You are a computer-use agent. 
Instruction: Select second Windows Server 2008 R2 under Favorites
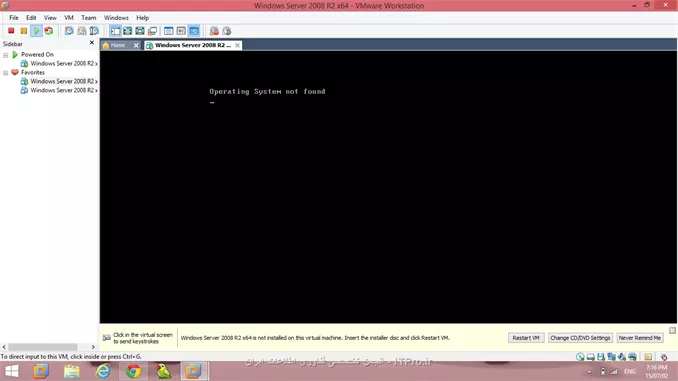click(x=63, y=90)
